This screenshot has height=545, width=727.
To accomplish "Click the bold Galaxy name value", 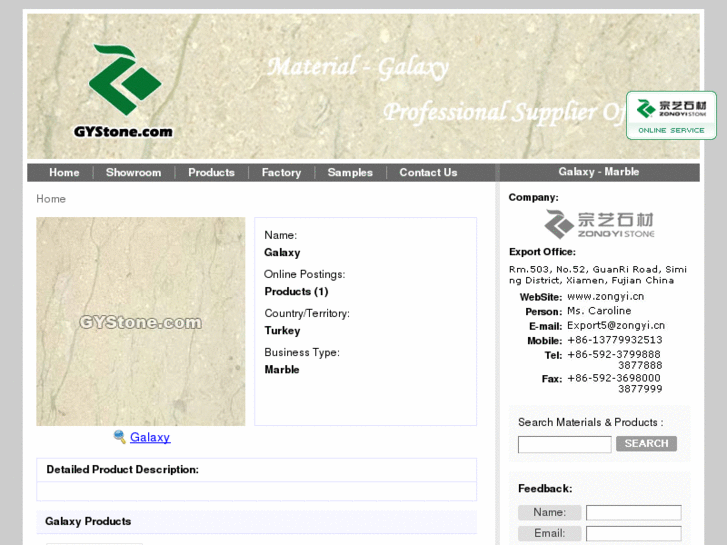I will [282, 252].
